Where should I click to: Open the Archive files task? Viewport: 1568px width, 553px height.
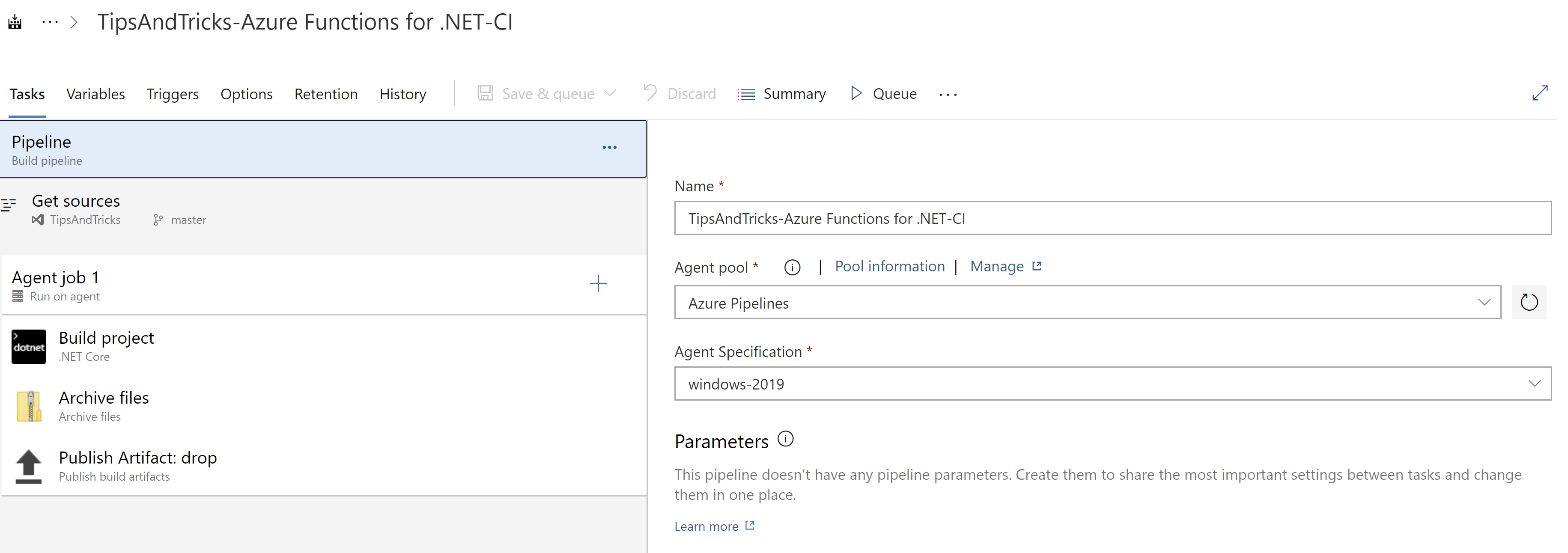point(324,406)
